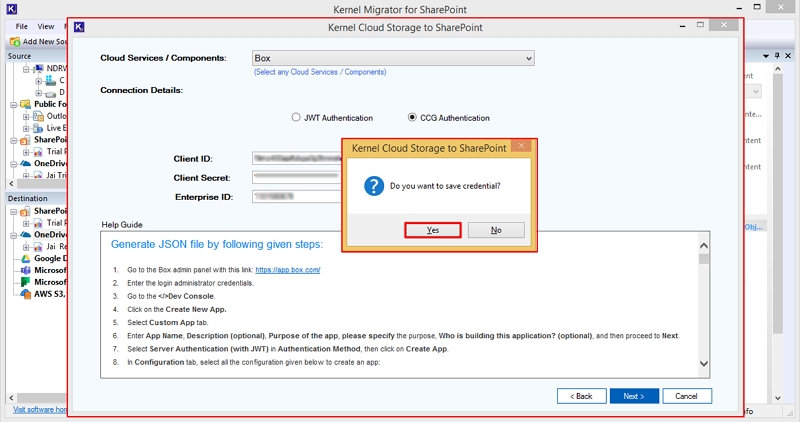Collapse the NDRW node in Source tree

pyautogui.click(x=26, y=69)
